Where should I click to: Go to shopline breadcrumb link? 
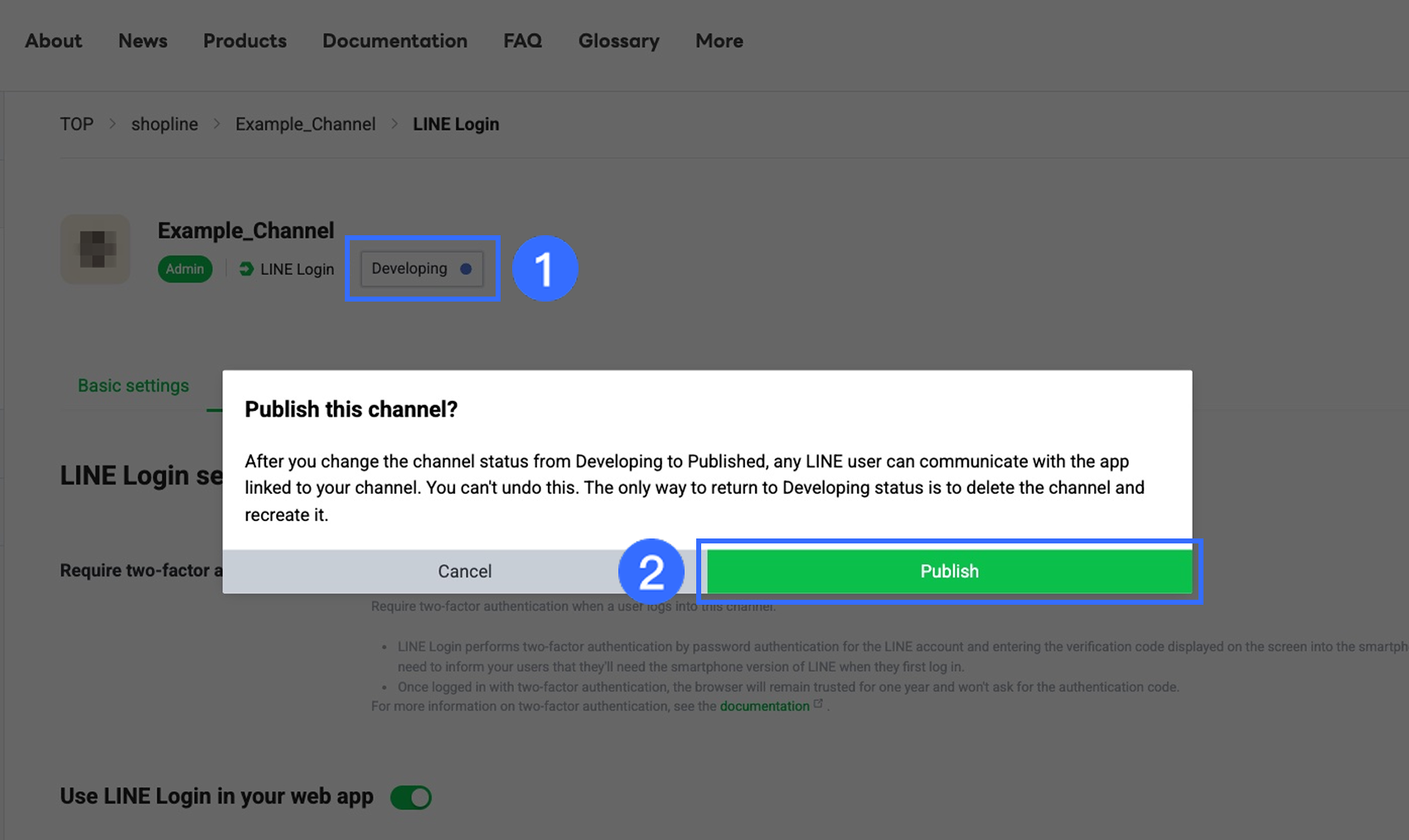click(x=164, y=124)
